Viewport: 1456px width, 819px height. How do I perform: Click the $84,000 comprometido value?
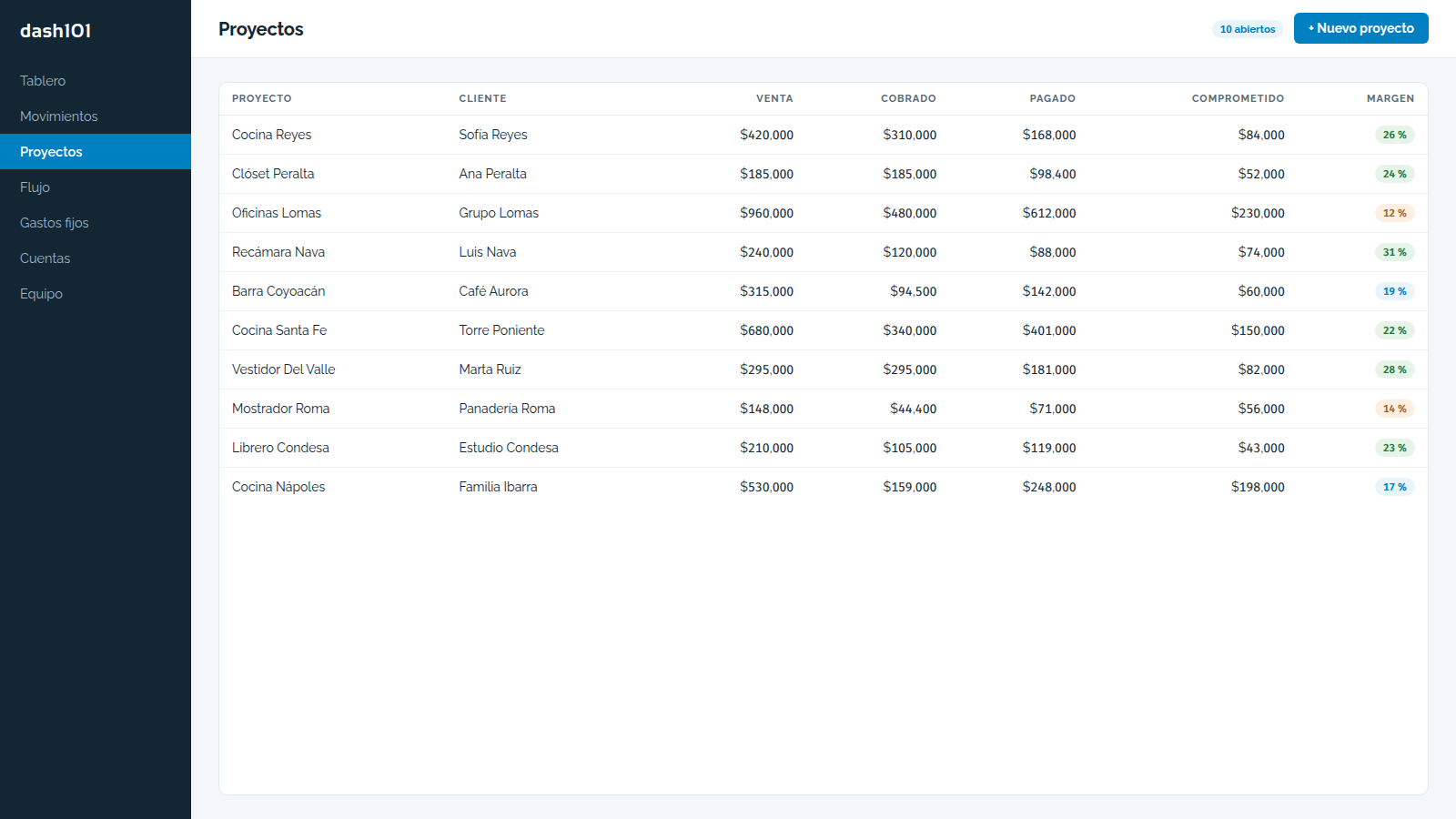(1261, 135)
